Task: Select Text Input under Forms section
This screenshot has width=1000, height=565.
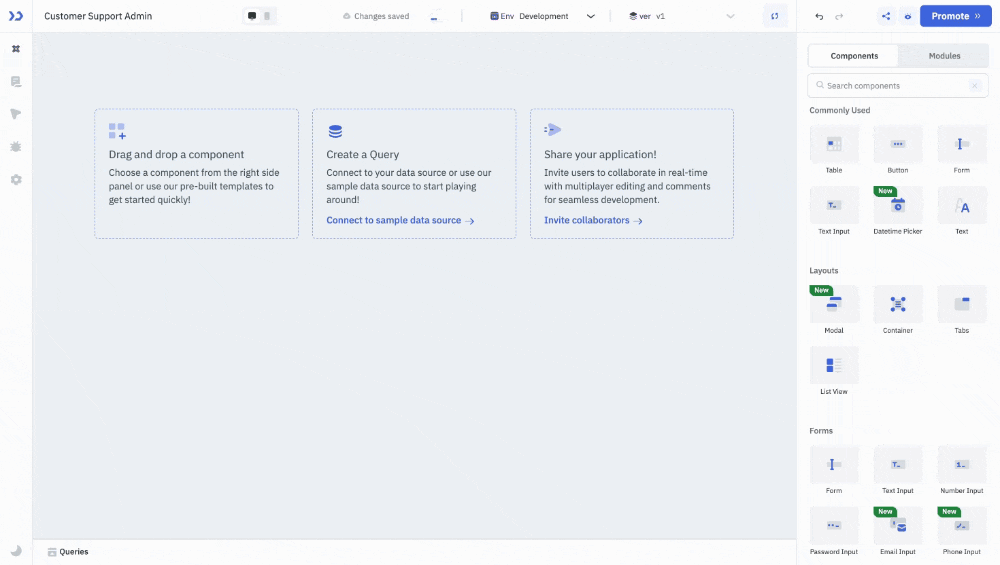Action: pyautogui.click(x=897, y=470)
